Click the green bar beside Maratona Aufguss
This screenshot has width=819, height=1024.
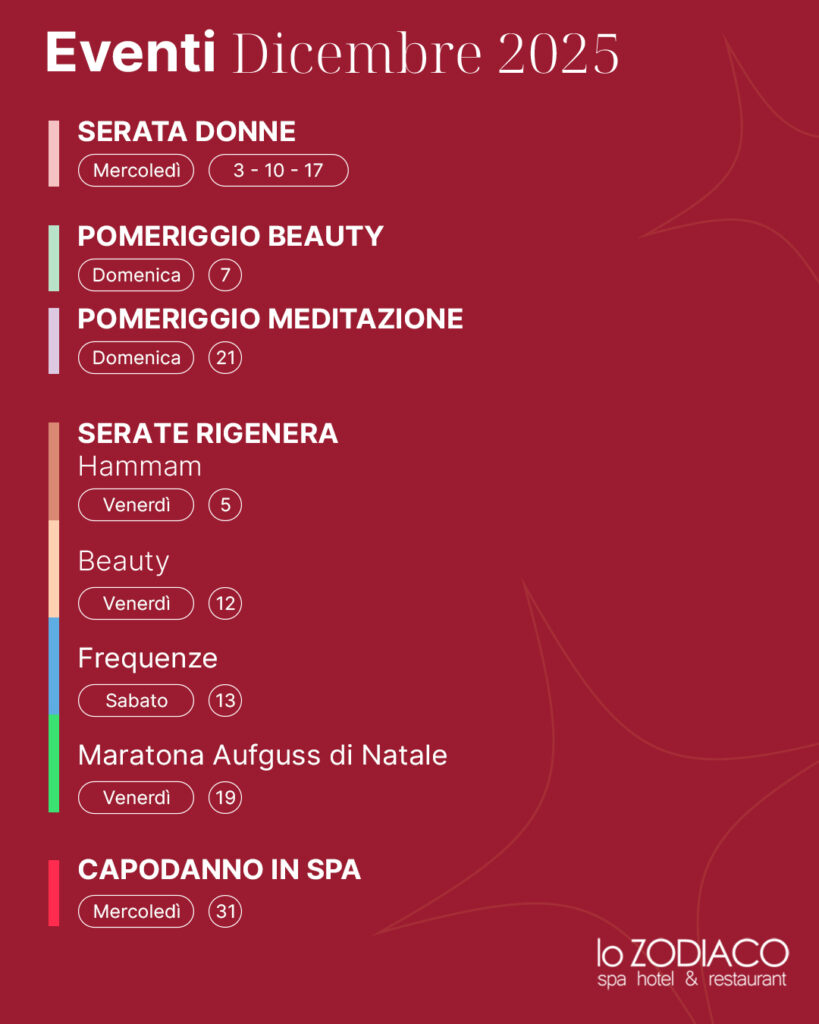point(54,763)
